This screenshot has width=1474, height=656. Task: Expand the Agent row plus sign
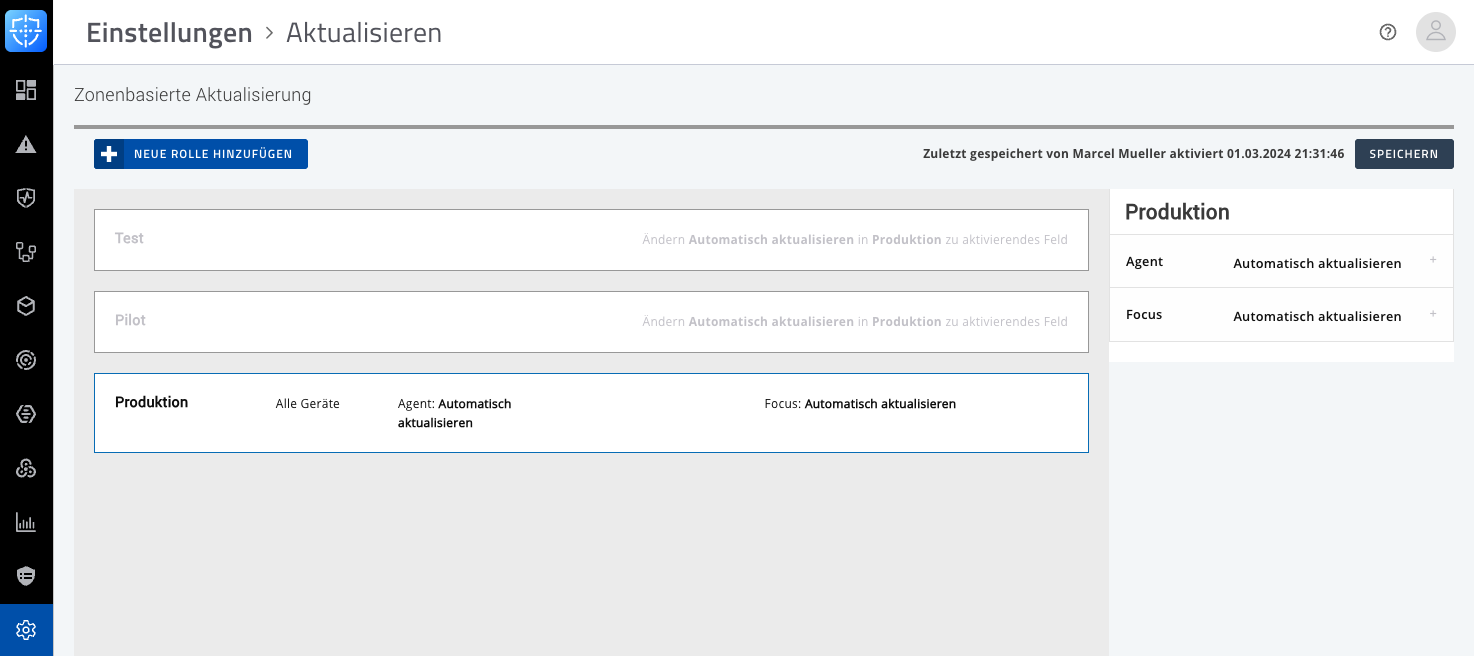coord(1432,261)
